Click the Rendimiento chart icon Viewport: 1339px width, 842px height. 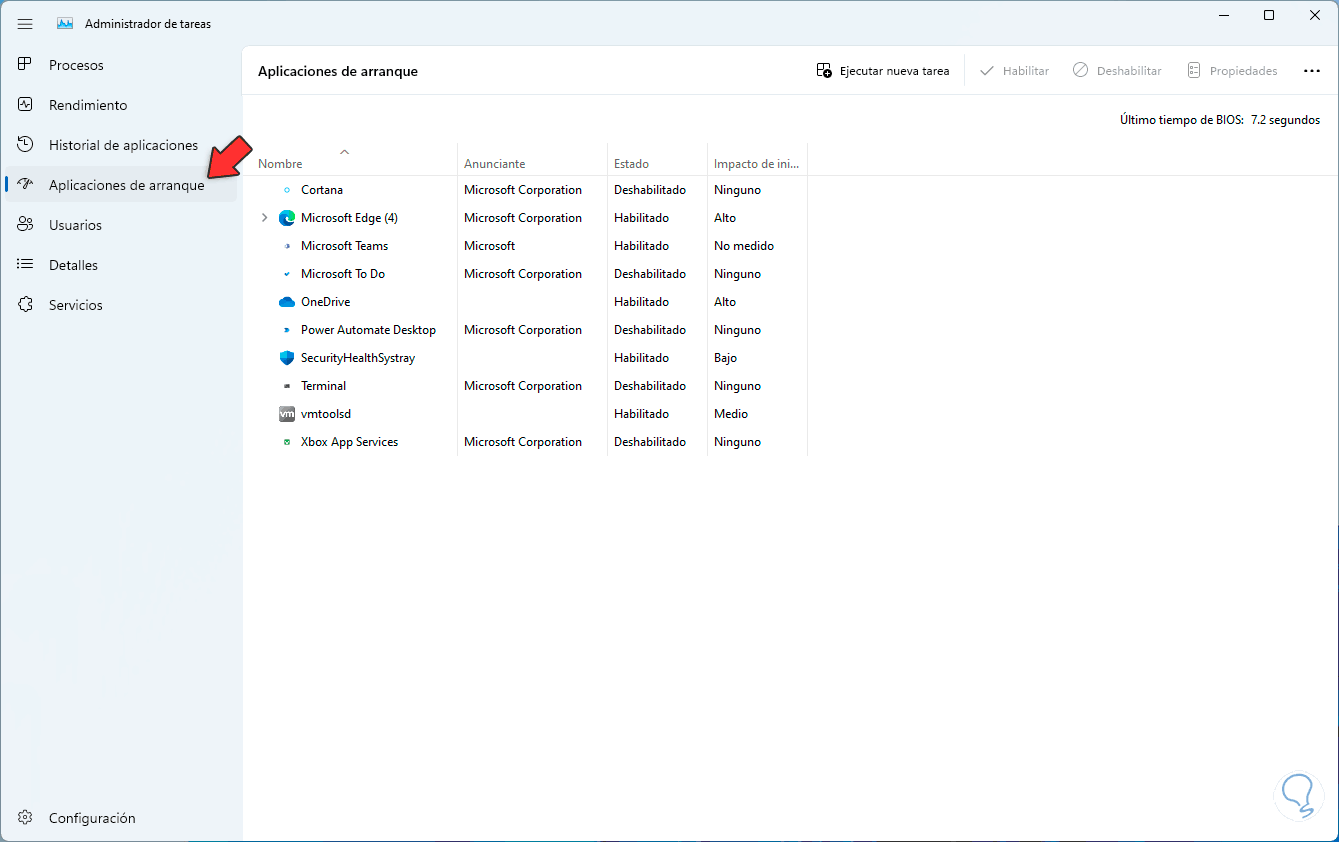[x=27, y=105]
